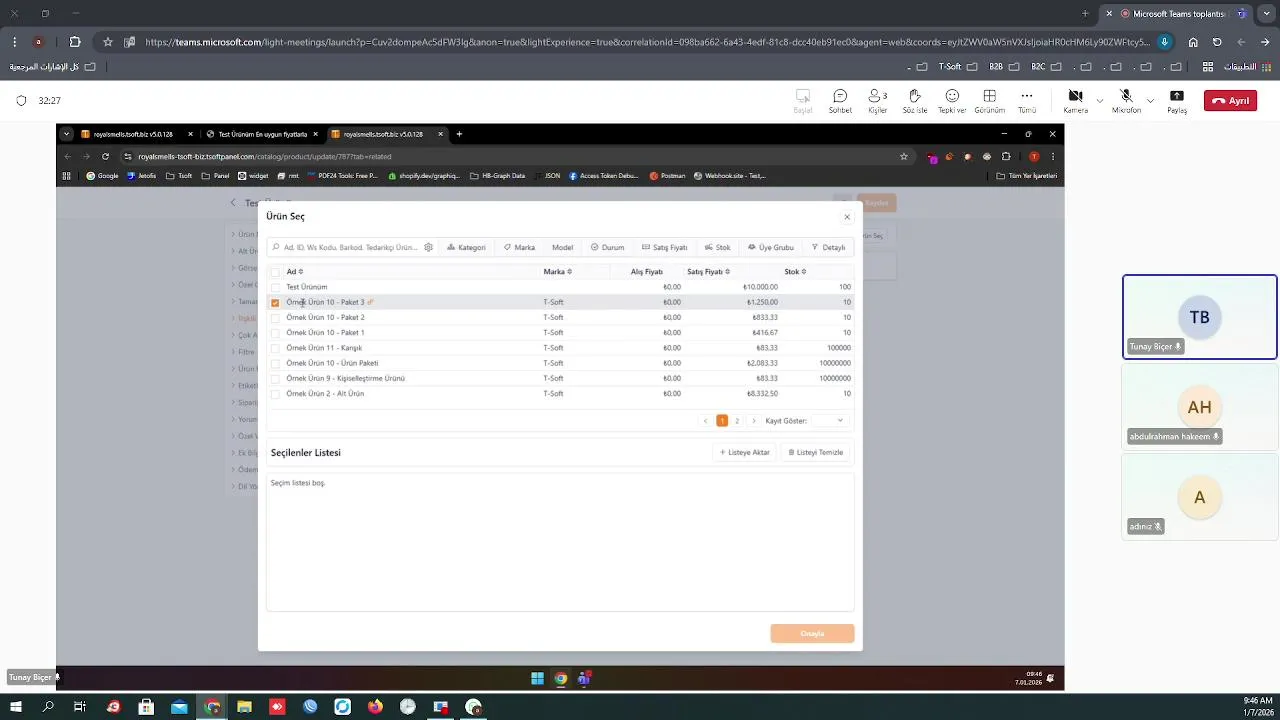Open the JSON bookmark
Viewport: 1280px width, 720px height.
[547, 176]
